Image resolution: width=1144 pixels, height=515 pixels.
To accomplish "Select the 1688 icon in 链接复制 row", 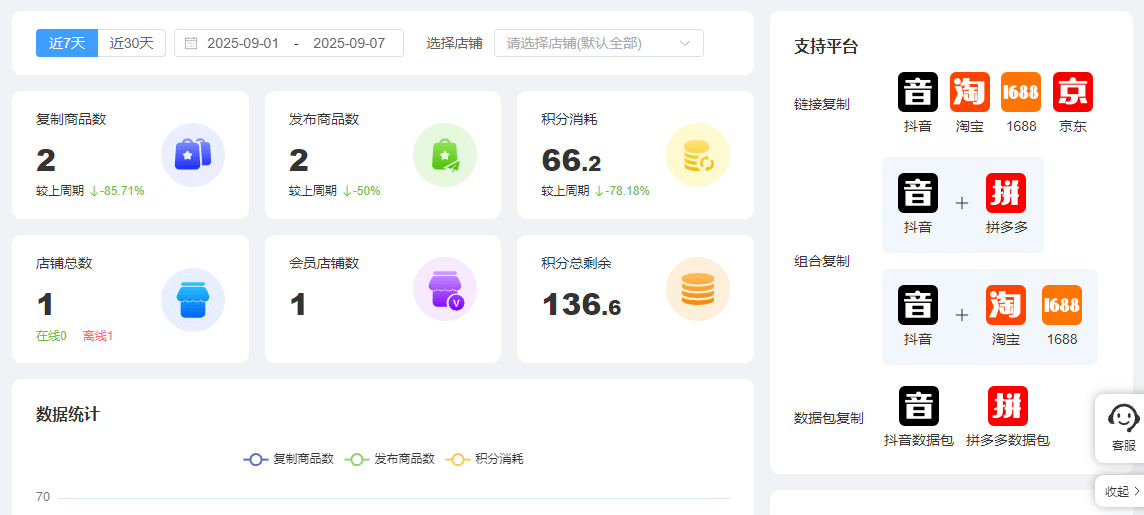I will click(x=1021, y=92).
